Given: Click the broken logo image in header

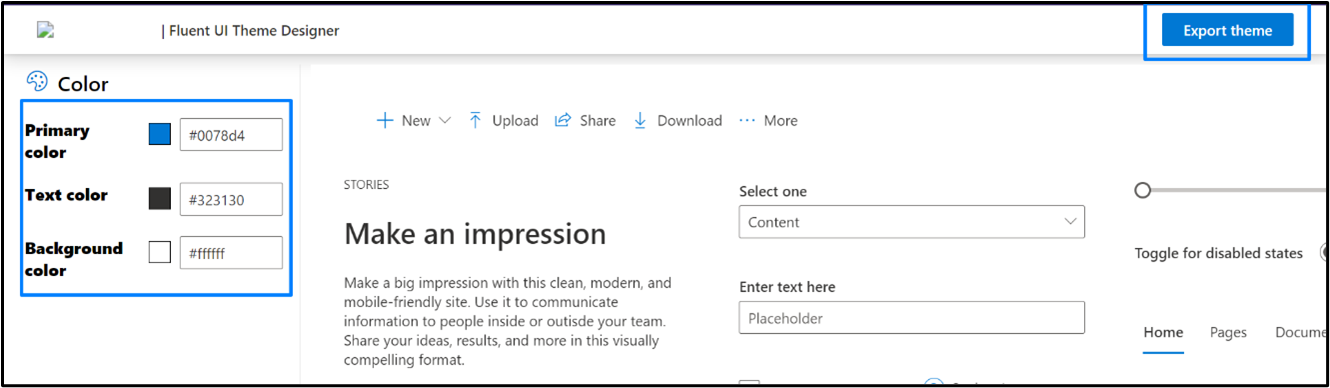Looking at the screenshot, I should click(x=45, y=30).
